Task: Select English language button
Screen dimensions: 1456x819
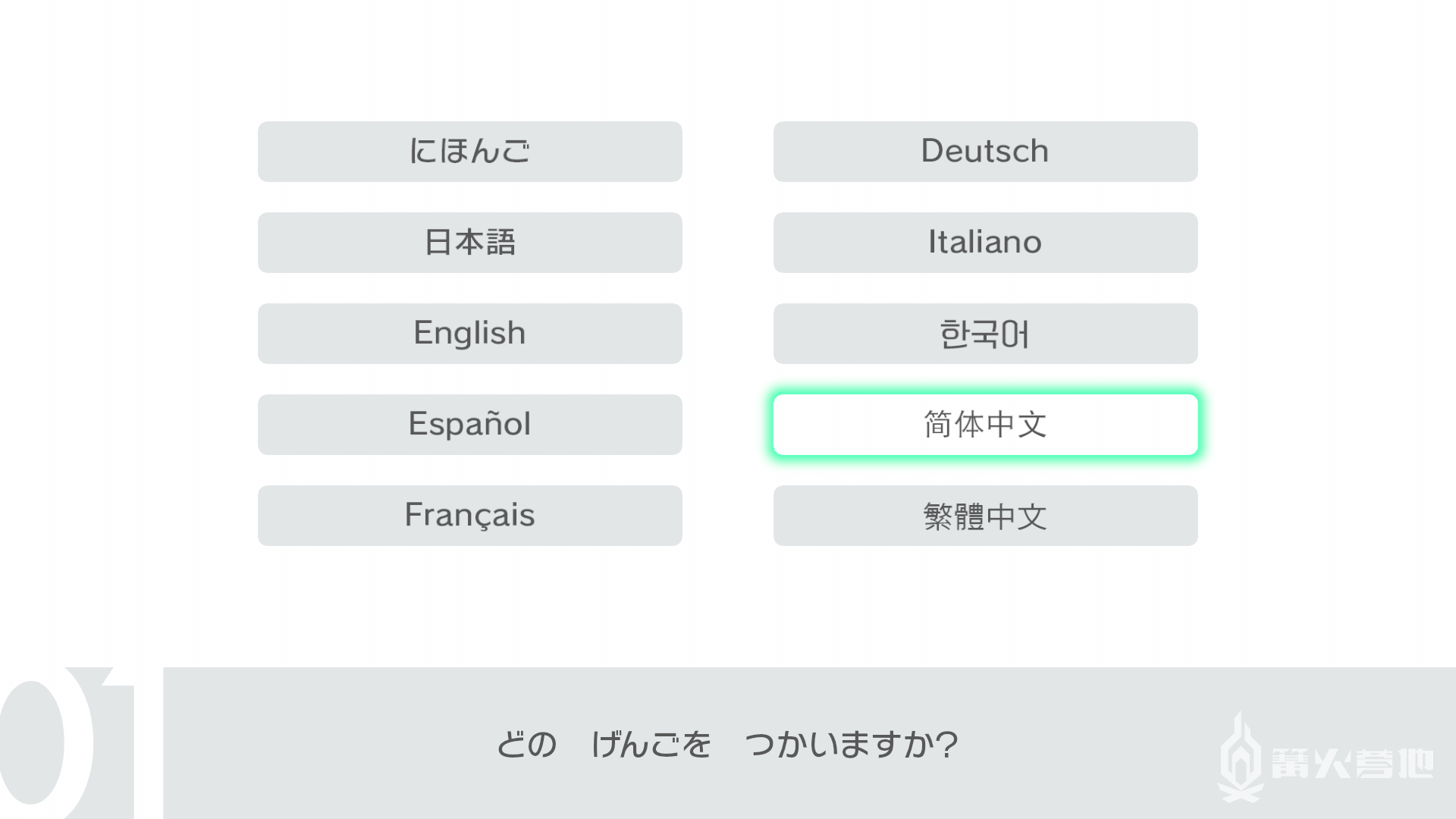Action: tap(469, 334)
